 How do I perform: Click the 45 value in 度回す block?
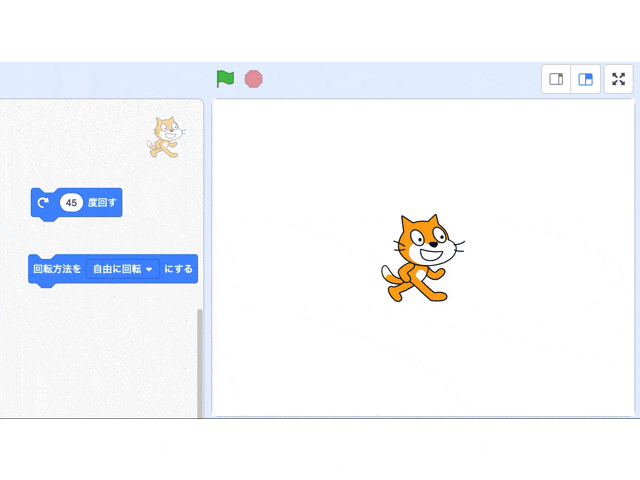pyautogui.click(x=71, y=202)
